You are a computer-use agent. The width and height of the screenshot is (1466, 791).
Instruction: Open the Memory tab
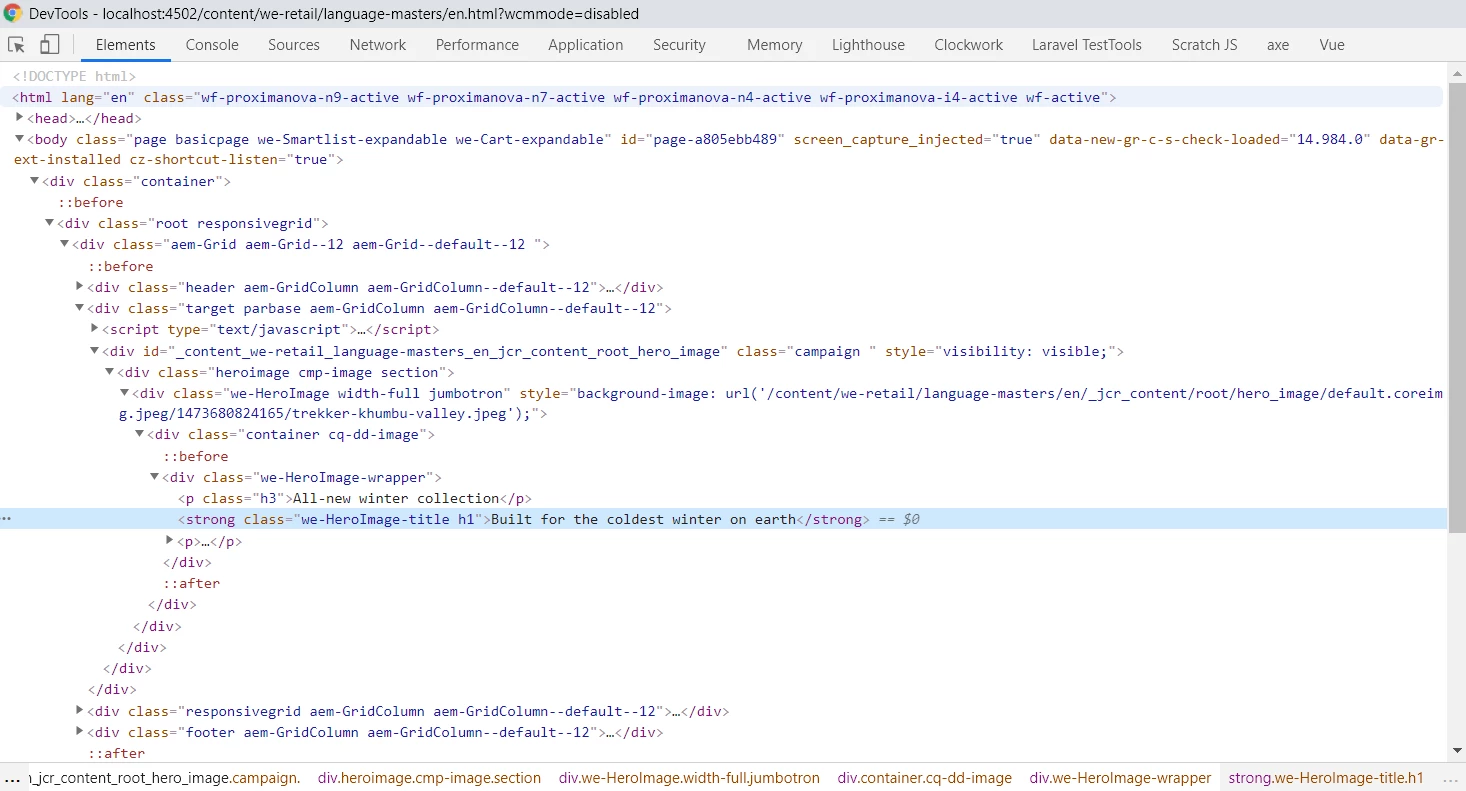pyautogui.click(x=774, y=45)
